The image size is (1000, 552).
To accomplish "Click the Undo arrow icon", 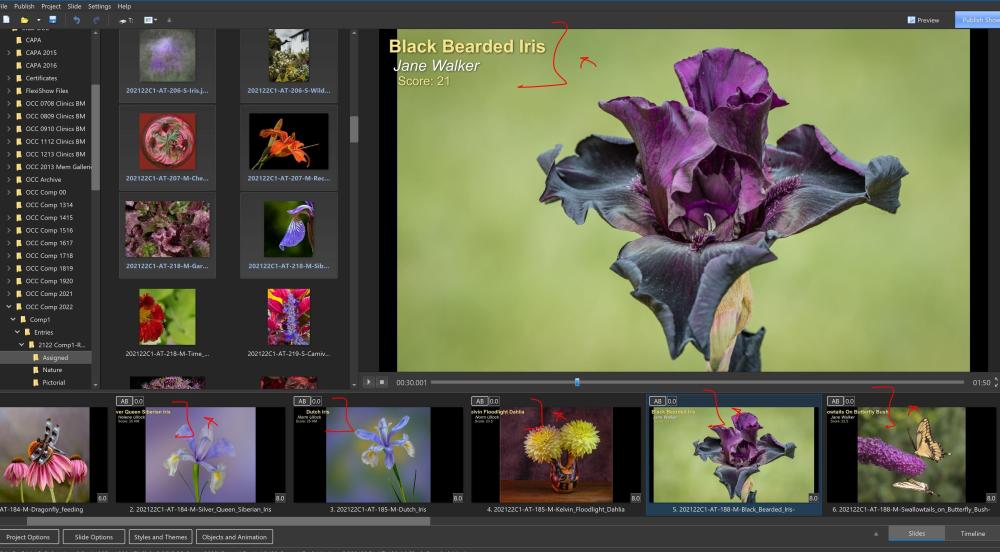I will click(x=77, y=19).
